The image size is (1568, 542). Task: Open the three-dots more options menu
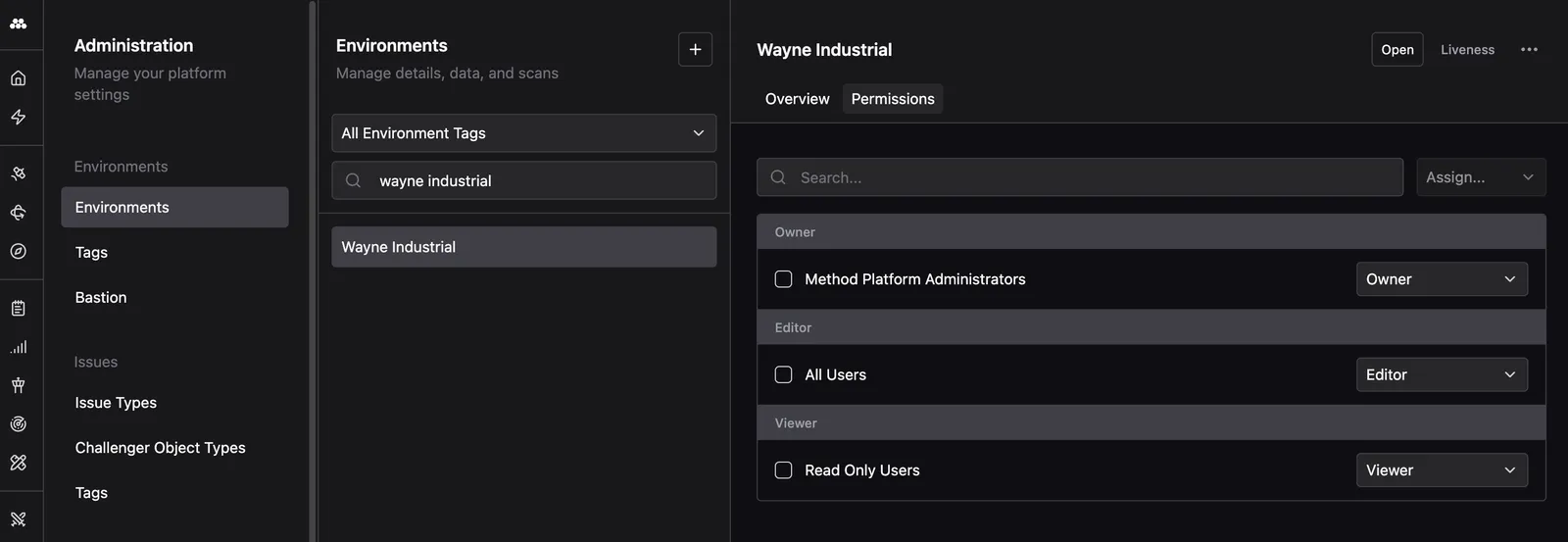1529,50
